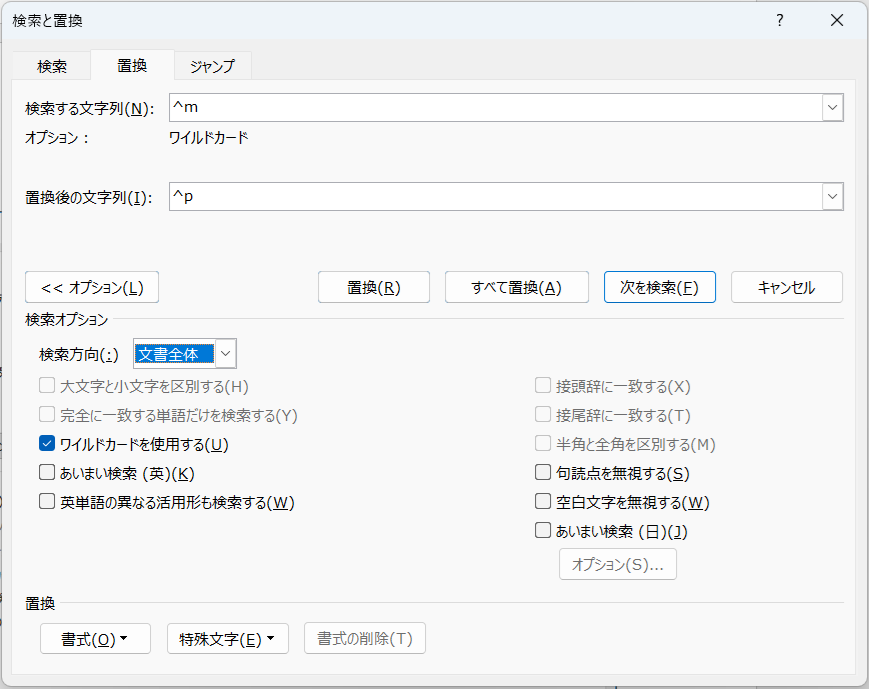Click the help question mark icon
This screenshot has height=689, width=869.
(780, 20)
